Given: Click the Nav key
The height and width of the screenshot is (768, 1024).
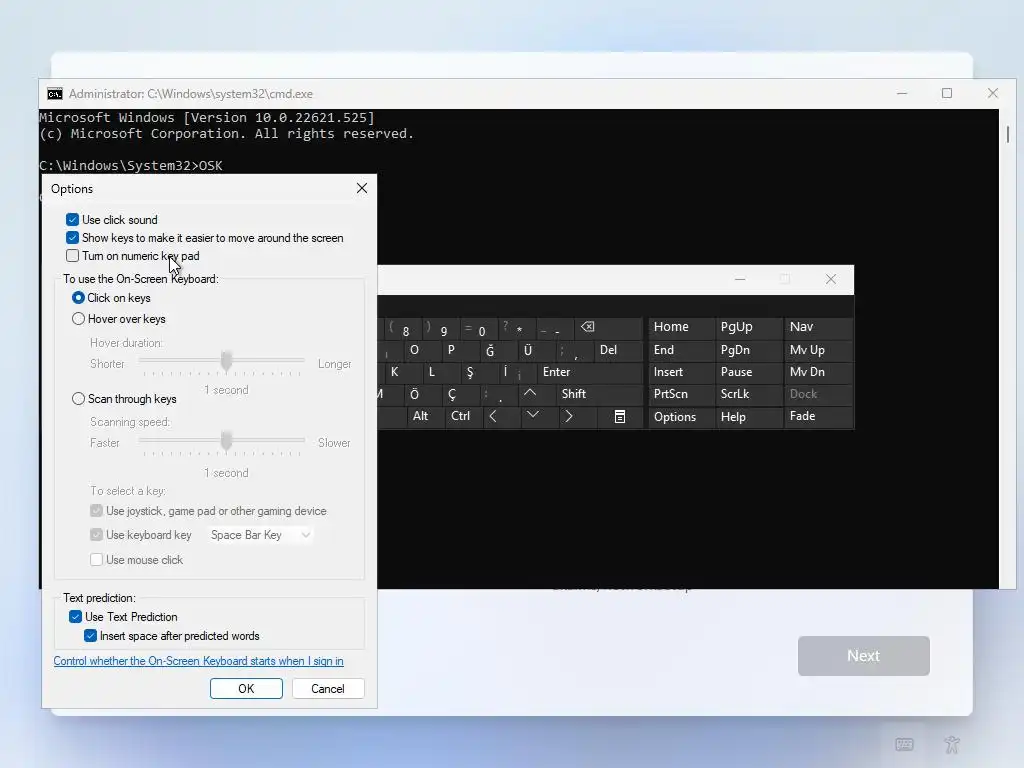Looking at the screenshot, I should coord(819,327).
